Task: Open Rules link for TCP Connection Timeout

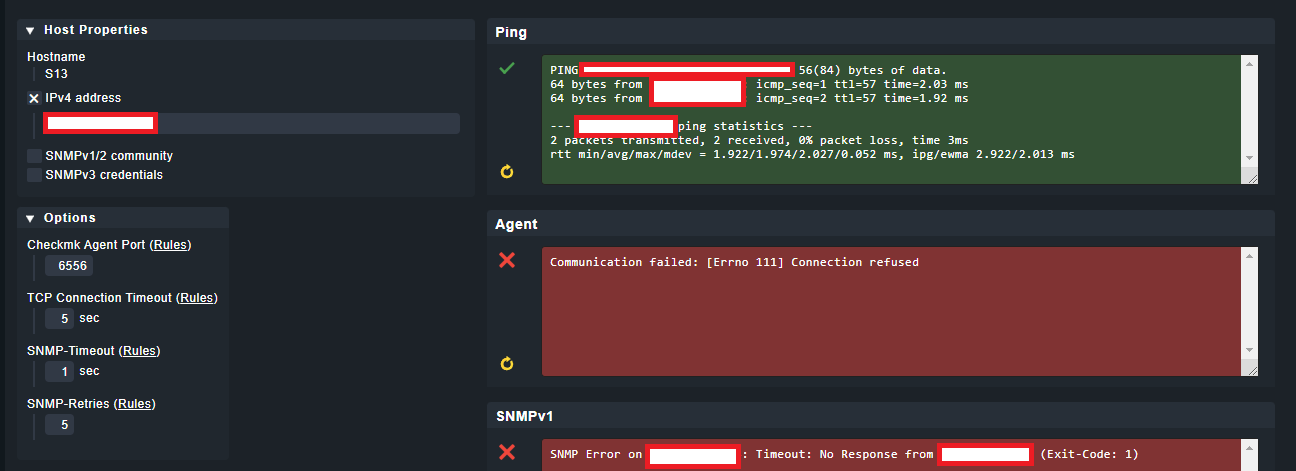Action: pos(196,298)
